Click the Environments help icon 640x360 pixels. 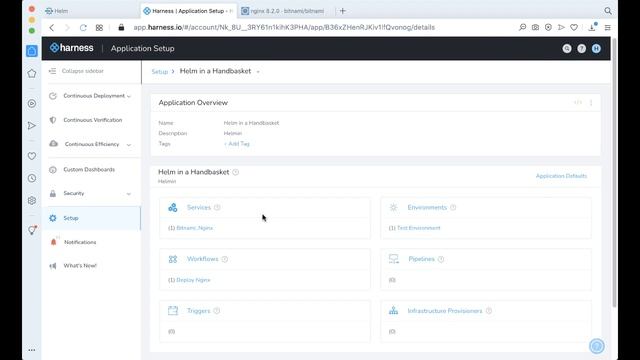coord(453,207)
